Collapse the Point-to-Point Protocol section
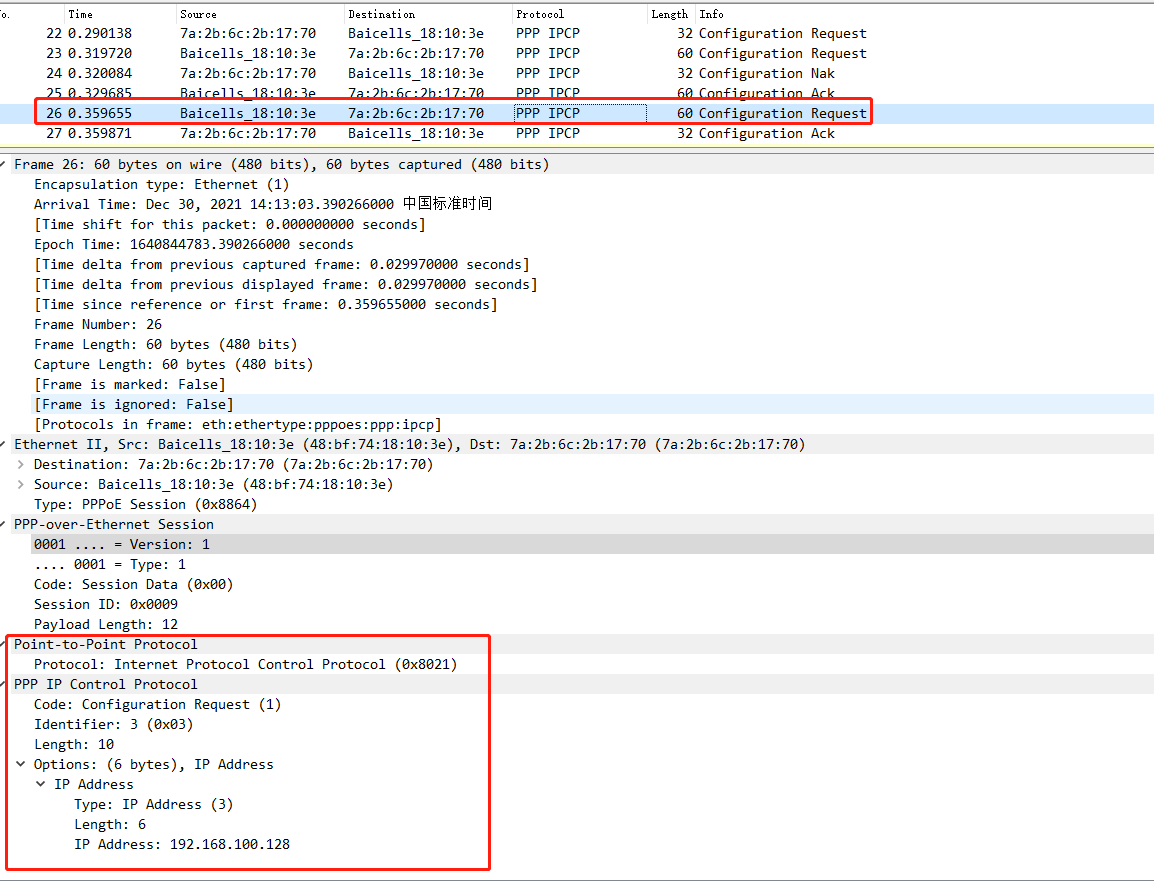Image resolution: width=1154 pixels, height=881 pixels. click(x=4, y=644)
